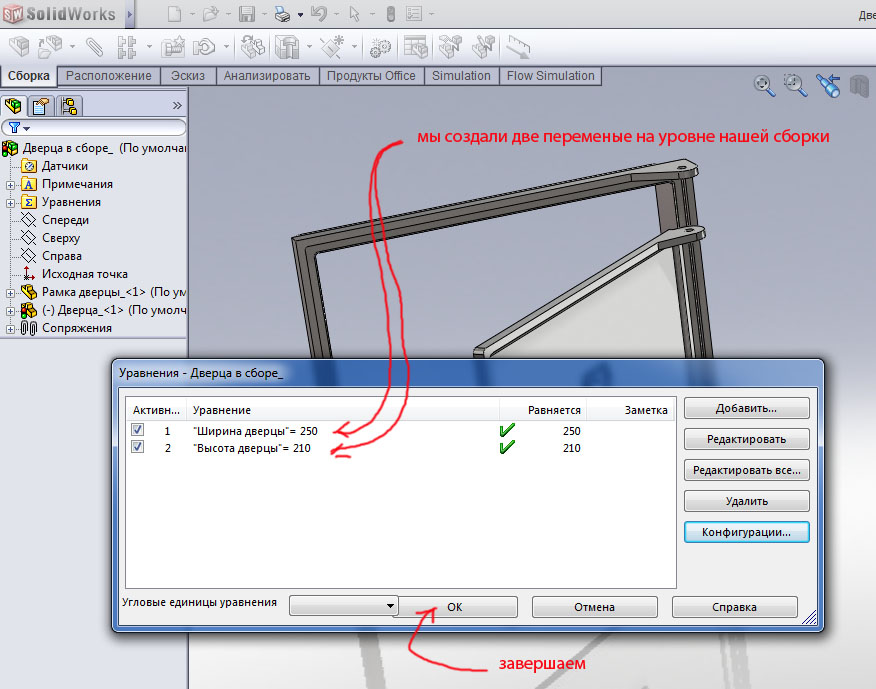The height and width of the screenshot is (689, 876).
Task: Expand the Уравнения folder in the tree
Action: [10, 202]
